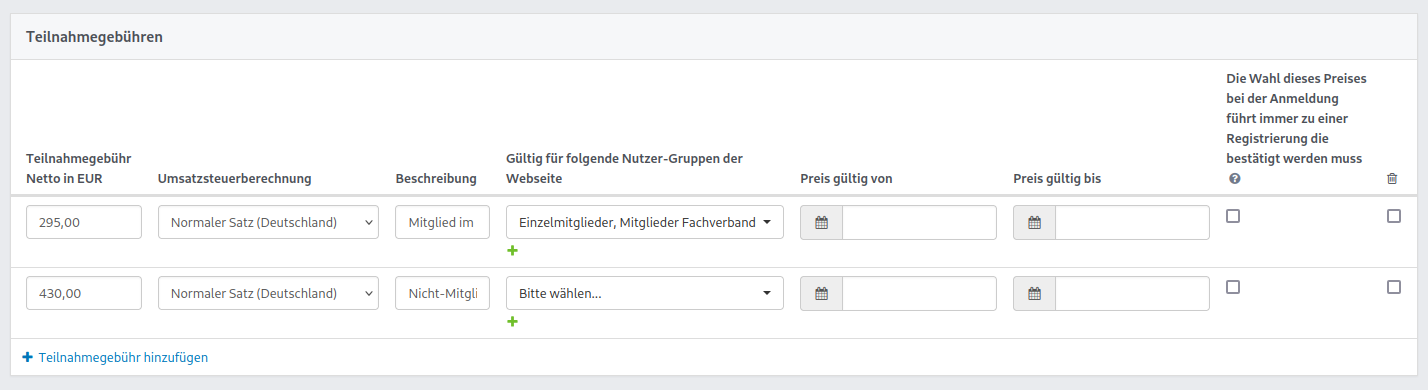Click the Teilnahmegebühren panel heading
1428x390 pixels.
94,37
